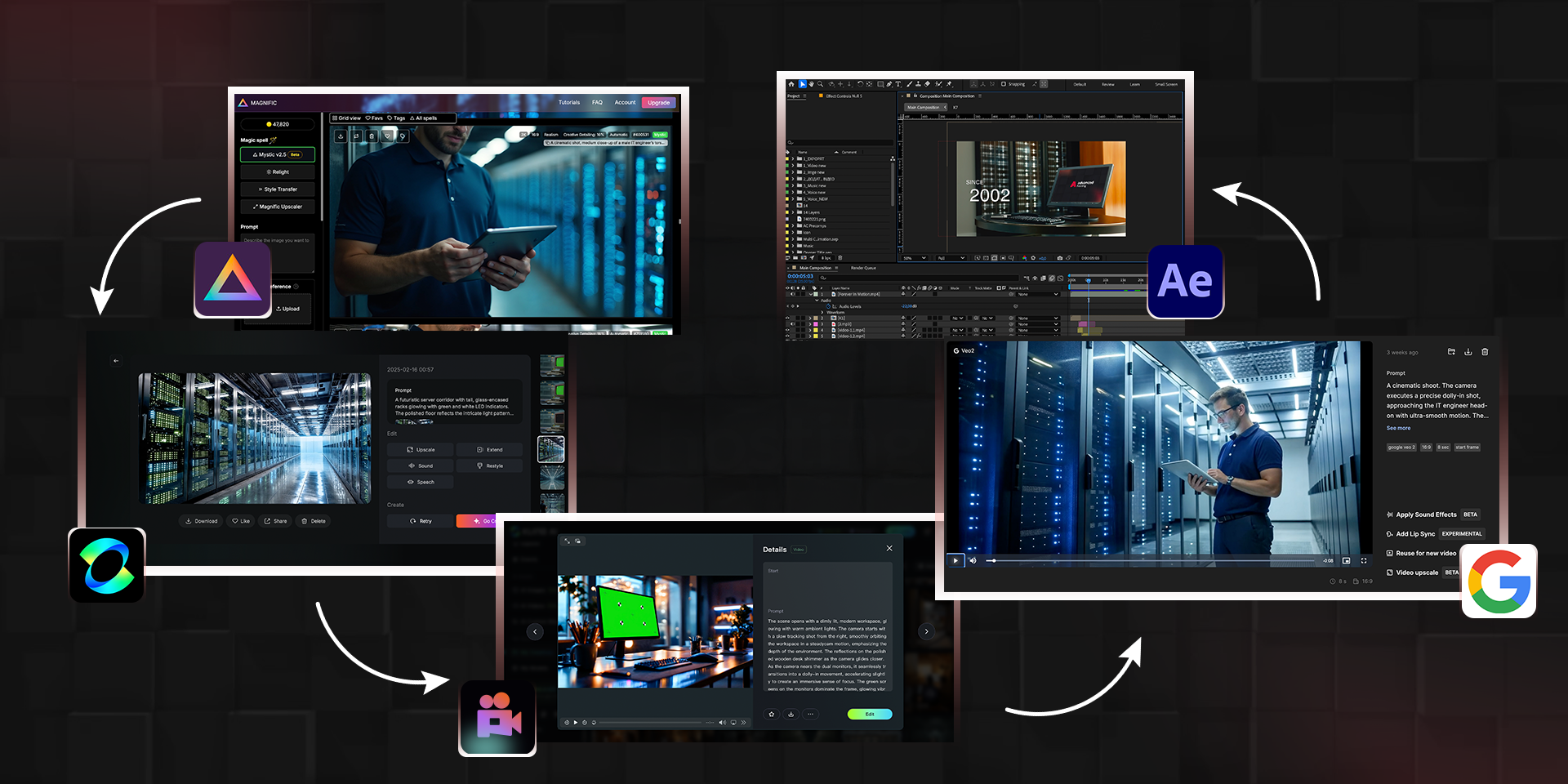Enter fullscreen on the Veo2 video player
The width and height of the screenshot is (1568, 784).
(1363, 561)
